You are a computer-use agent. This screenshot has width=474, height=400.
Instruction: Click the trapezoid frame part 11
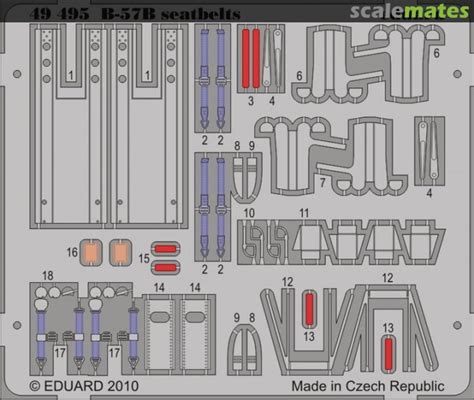[x=368, y=241]
